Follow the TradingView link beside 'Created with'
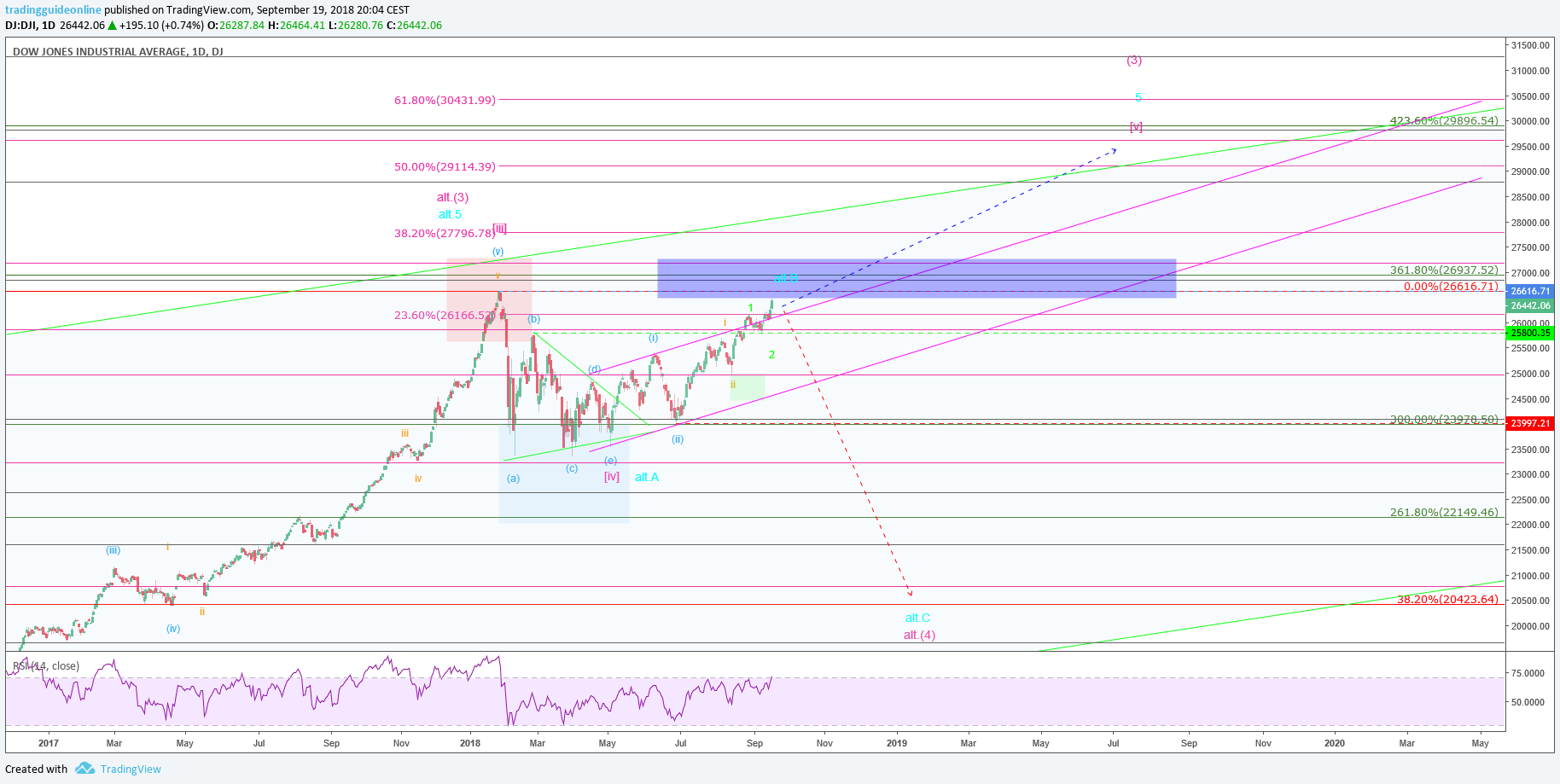 click(x=131, y=769)
